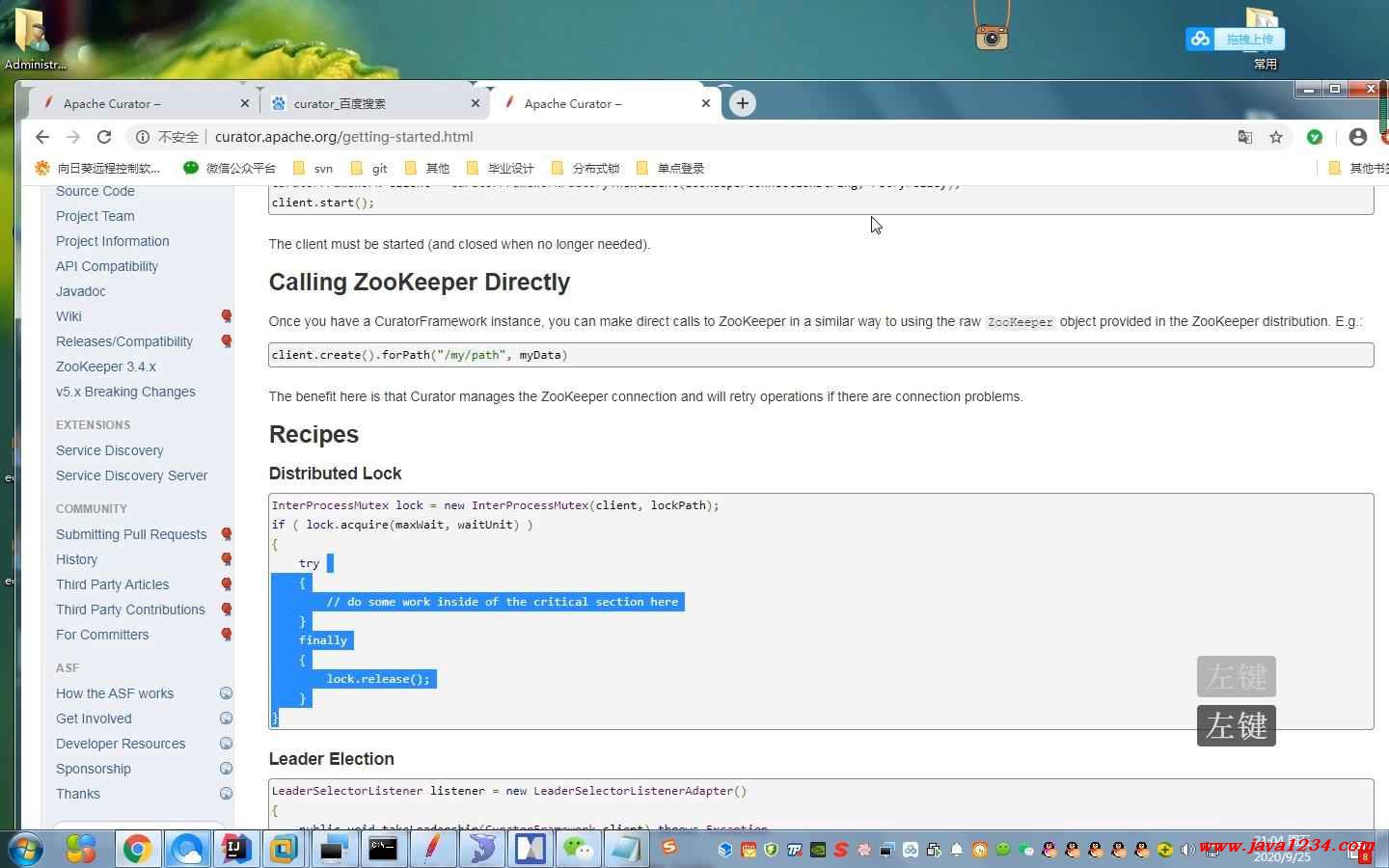Click the camera widget on the desktop
Image resolution: width=1389 pixels, height=868 pixels.
[992, 36]
